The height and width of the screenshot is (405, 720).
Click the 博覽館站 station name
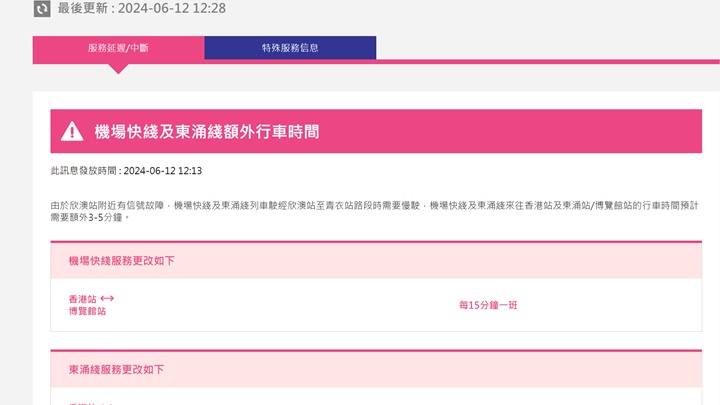tap(87, 311)
